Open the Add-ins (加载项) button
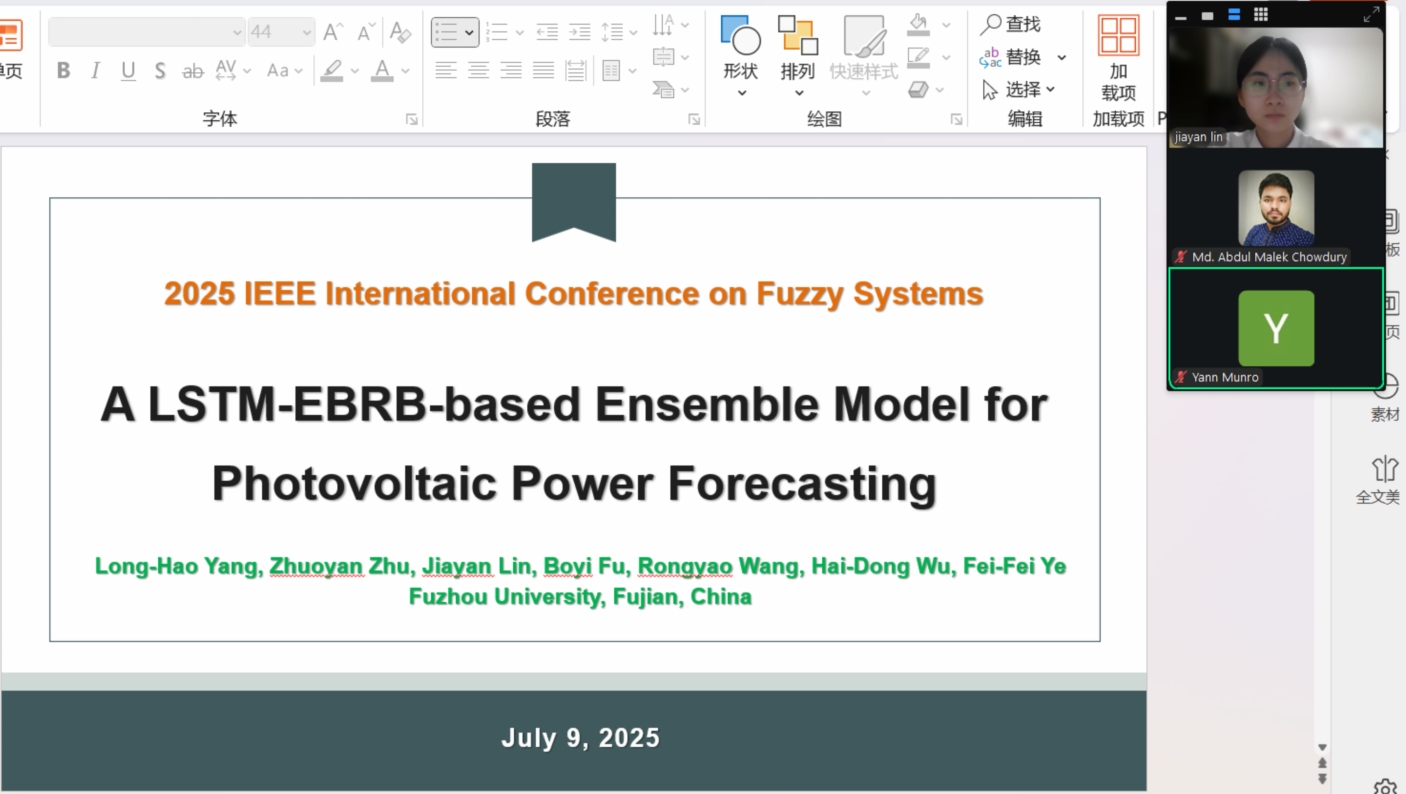1406x794 pixels. click(1119, 58)
